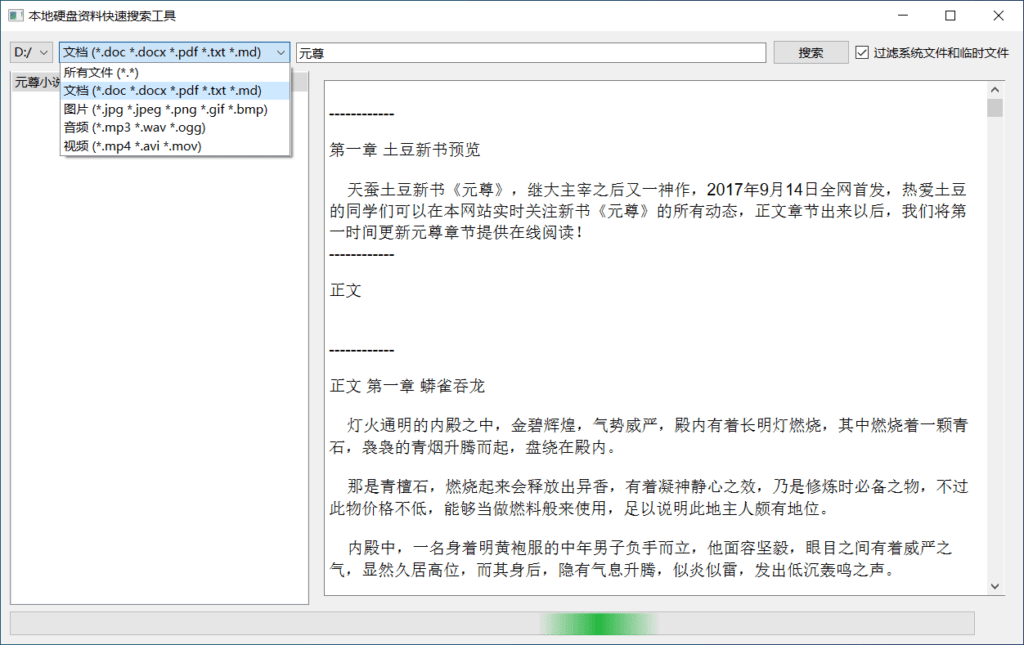Select 视频 (*.mp4 *.avi *.mov) filter
The image size is (1024, 645).
pos(174,146)
